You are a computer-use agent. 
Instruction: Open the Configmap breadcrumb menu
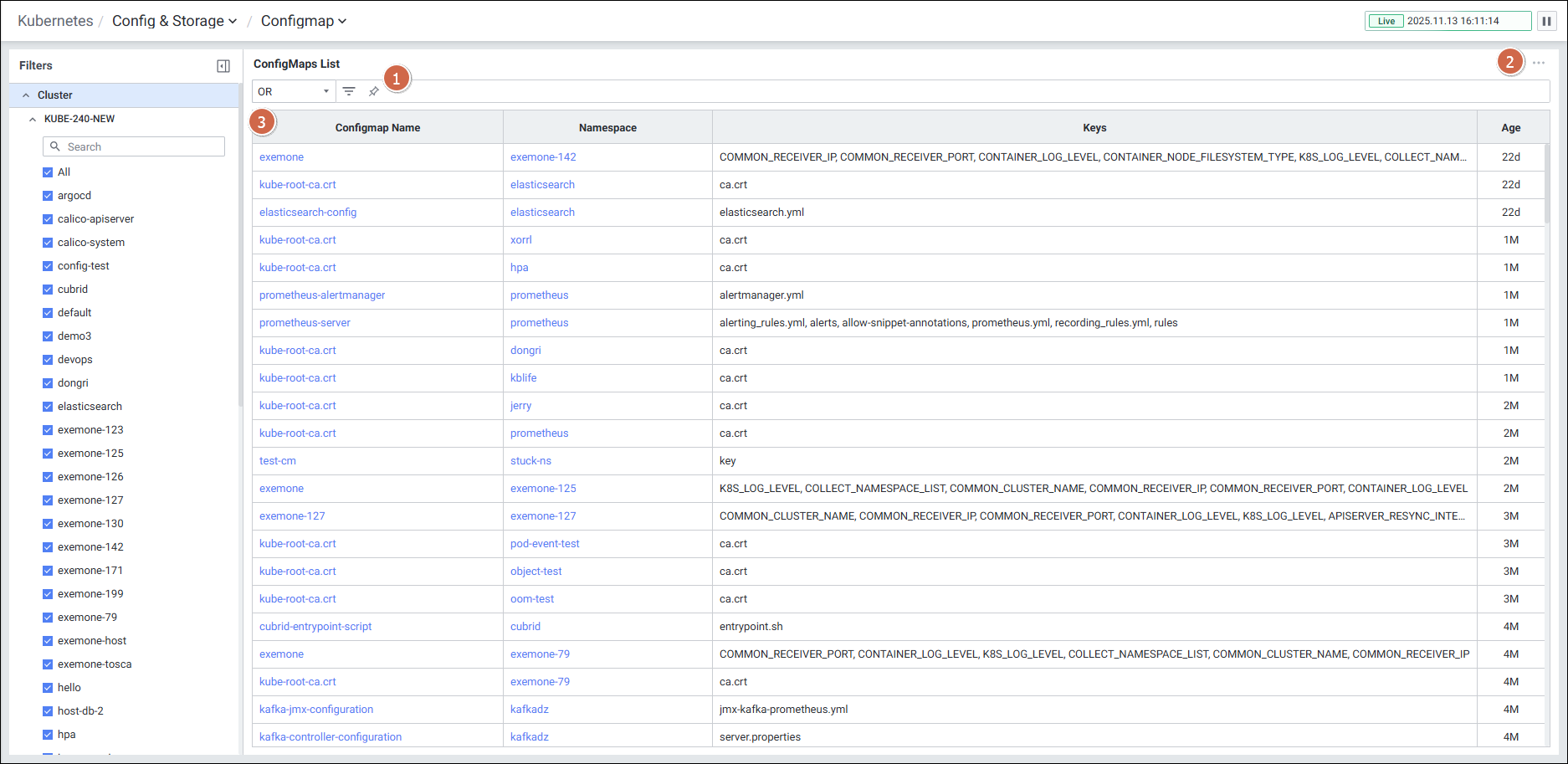coord(303,21)
